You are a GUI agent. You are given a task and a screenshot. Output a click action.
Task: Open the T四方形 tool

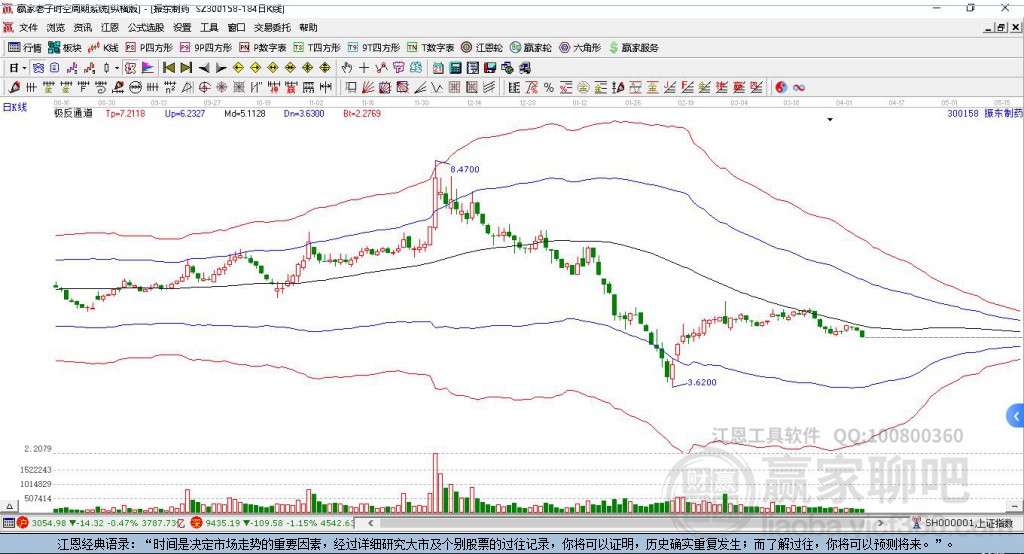pos(317,48)
